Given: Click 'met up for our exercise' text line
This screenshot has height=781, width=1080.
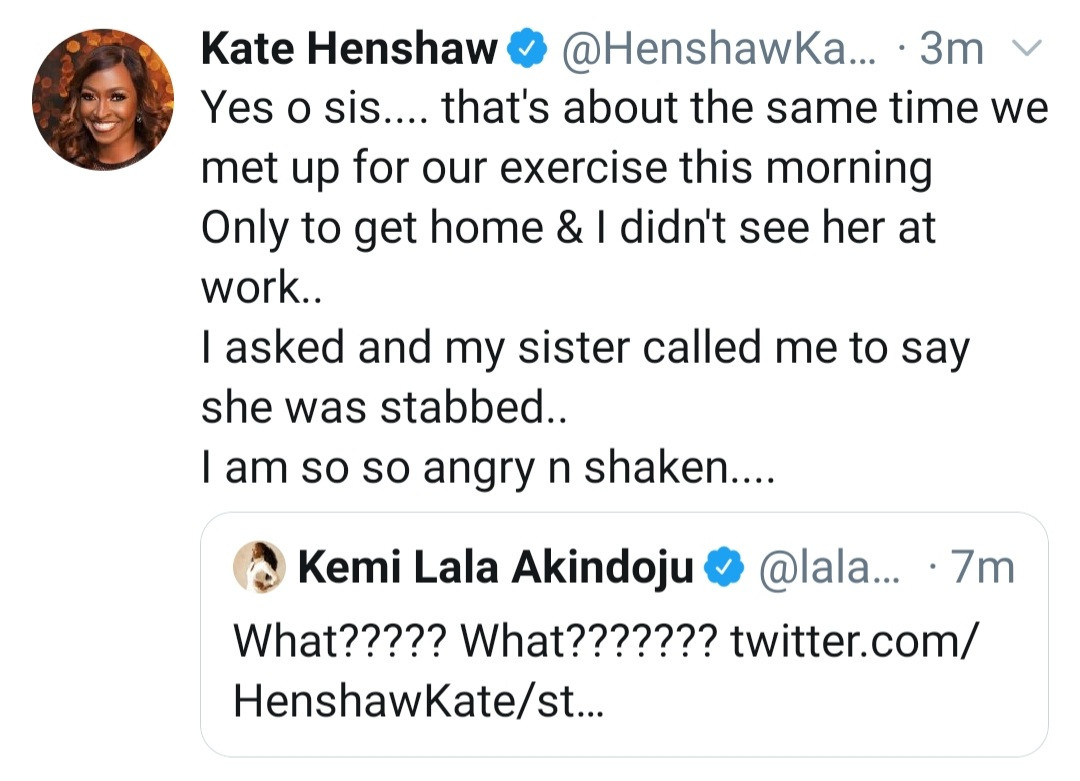Looking at the screenshot, I should pos(566,169).
